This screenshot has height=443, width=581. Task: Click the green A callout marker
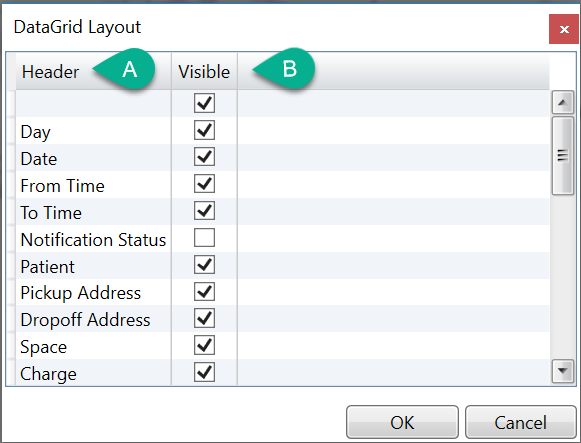coord(126,69)
